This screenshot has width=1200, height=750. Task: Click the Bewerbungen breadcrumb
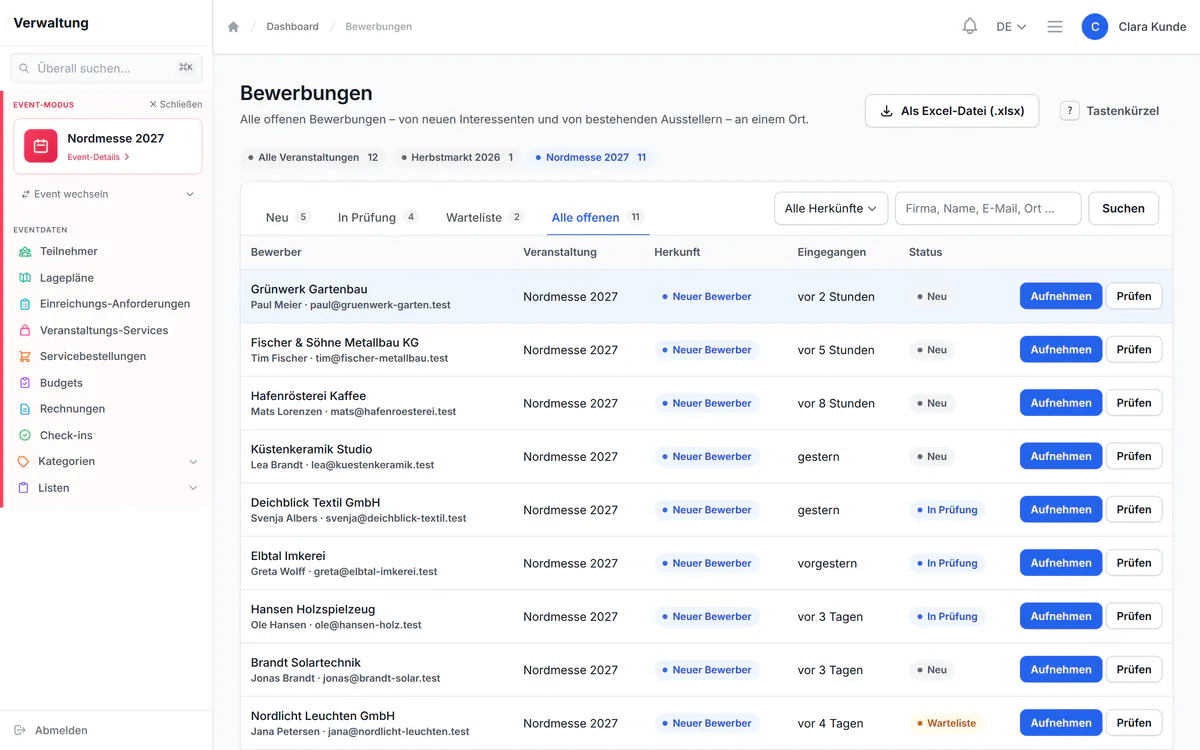pos(378,27)
